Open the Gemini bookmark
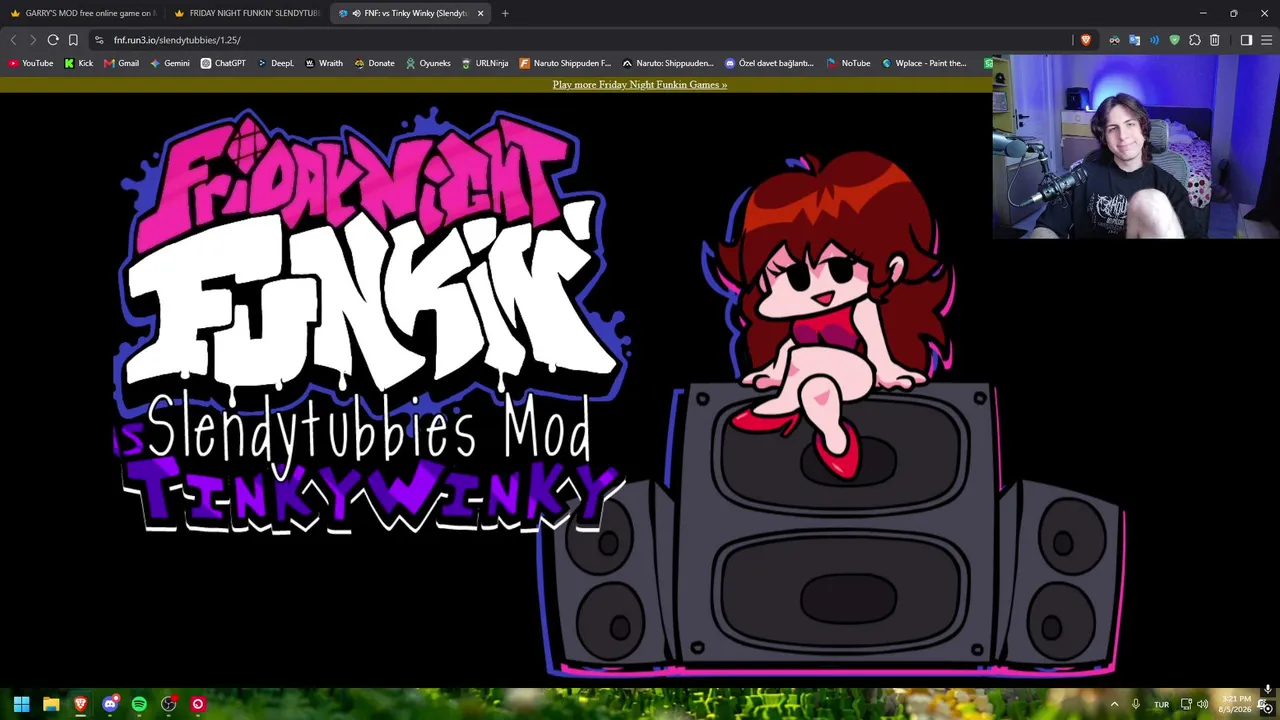 click(169, 63)
